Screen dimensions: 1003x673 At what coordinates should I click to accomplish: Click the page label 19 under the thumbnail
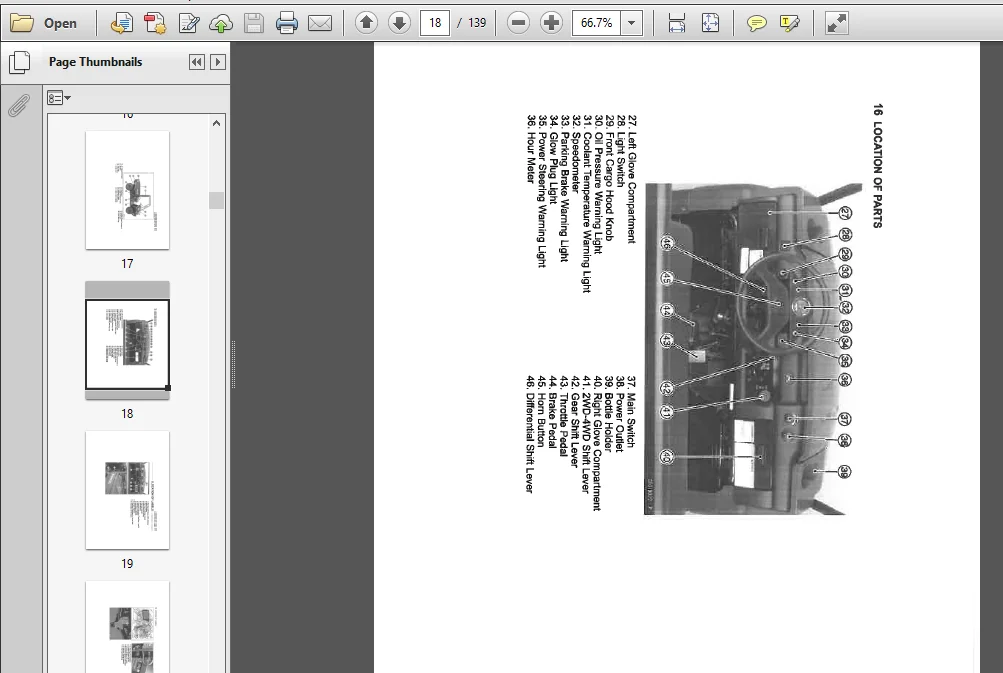pyautogui.click(x=127, y=564)
